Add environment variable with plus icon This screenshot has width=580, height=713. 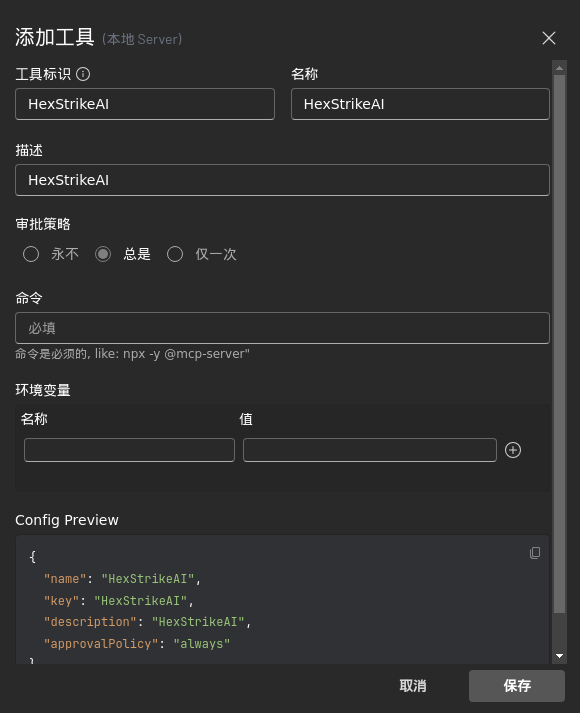click(513, 450)
